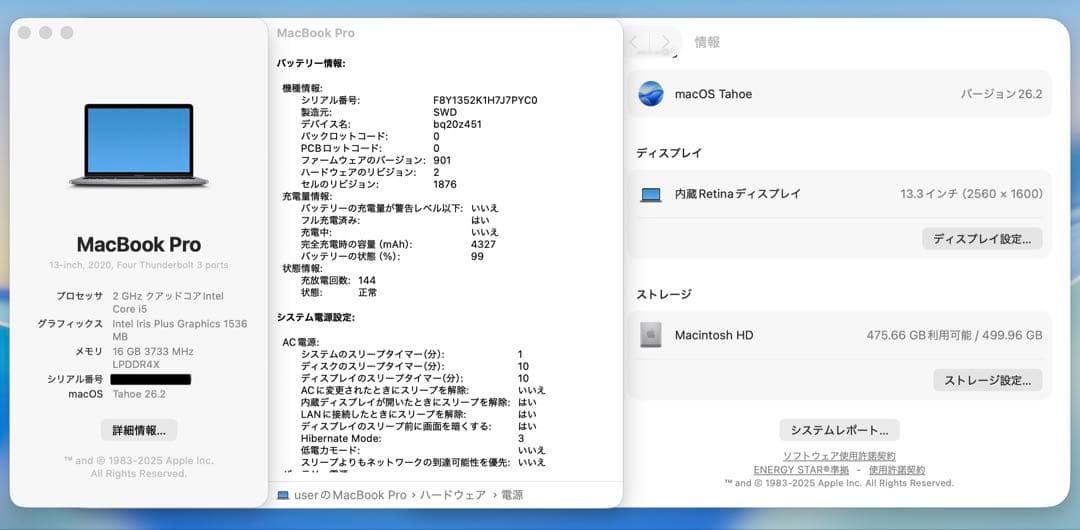Image resolution: width=1080 pixels, height=530 pixels.
Task: Click the cell revision value 1876
Action: [444, 185]
